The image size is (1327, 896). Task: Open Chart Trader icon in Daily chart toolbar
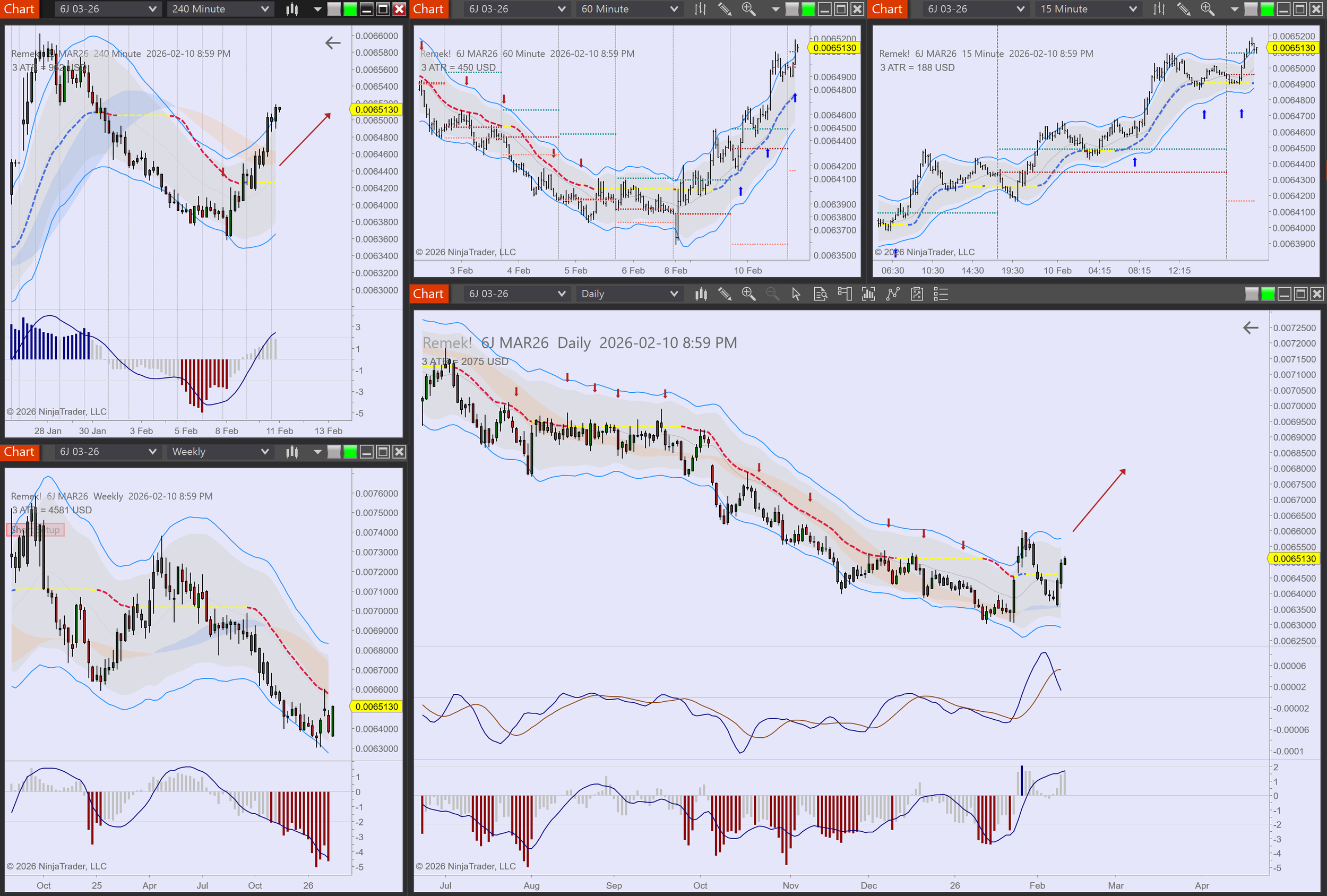point(844,294)
